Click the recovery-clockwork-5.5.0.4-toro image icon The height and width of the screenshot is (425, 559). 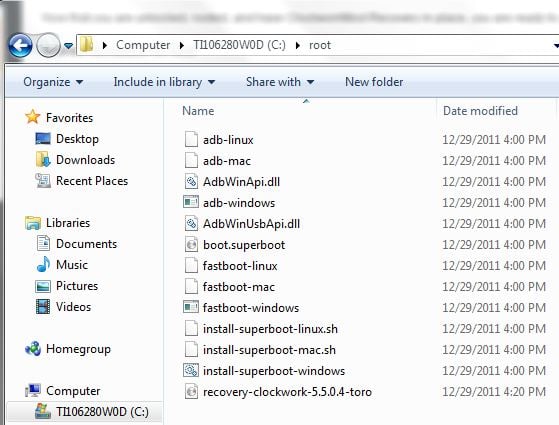coord(191,391)
